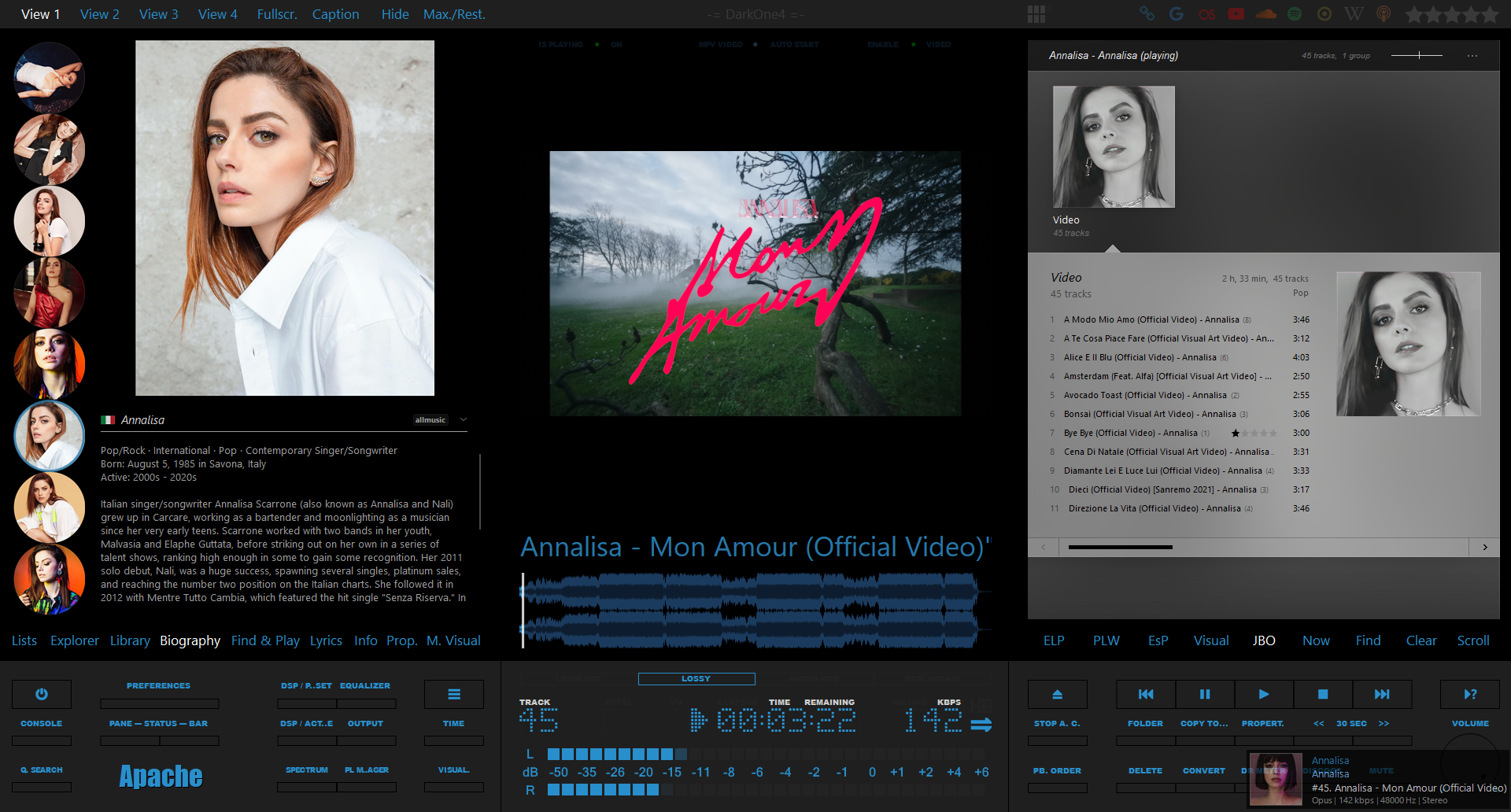Adjust the zoom slider in playlist header

tap(1417, 55)
